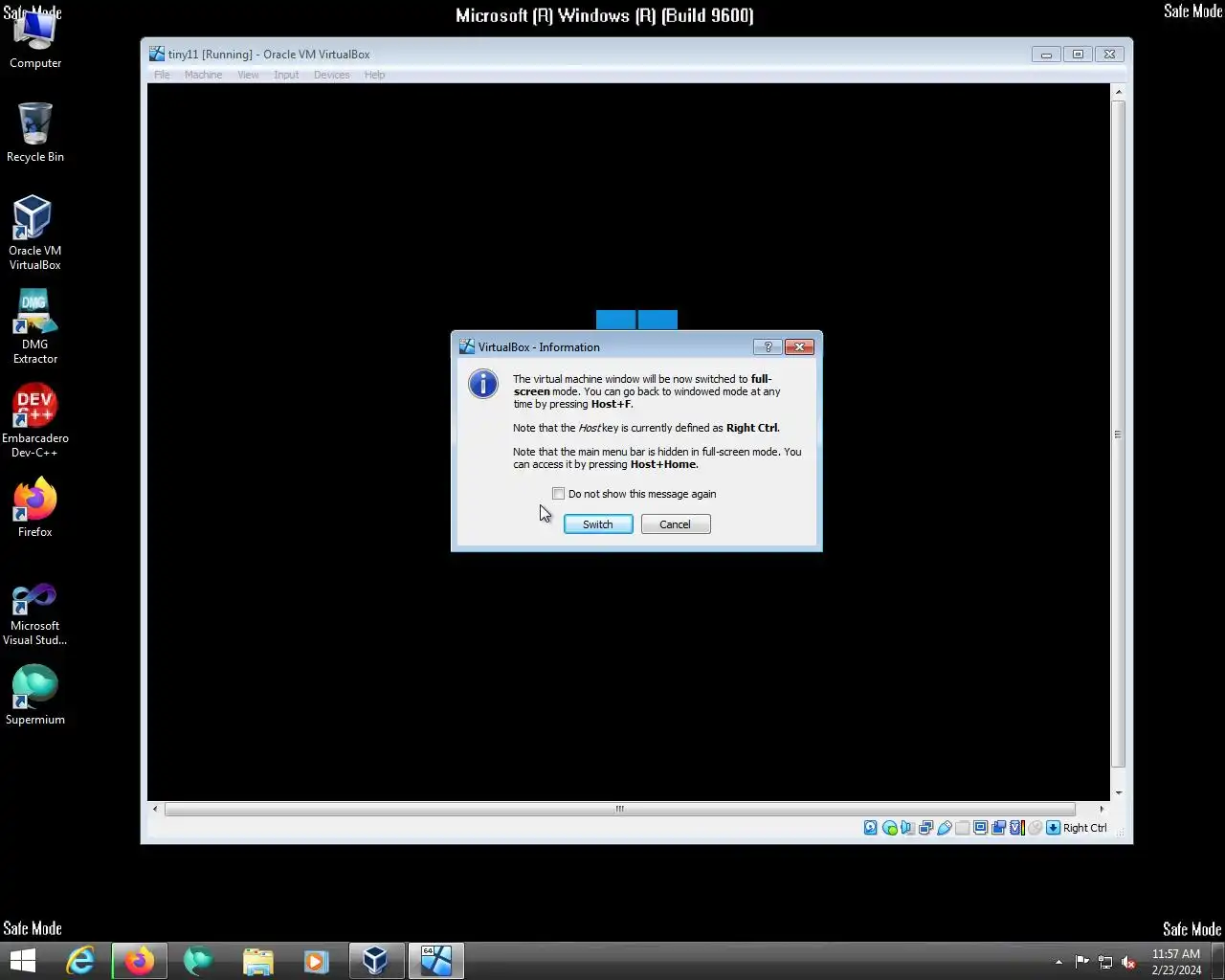Open the File menu in VirtualBox
1225x980 pixels.
point(162,75)
